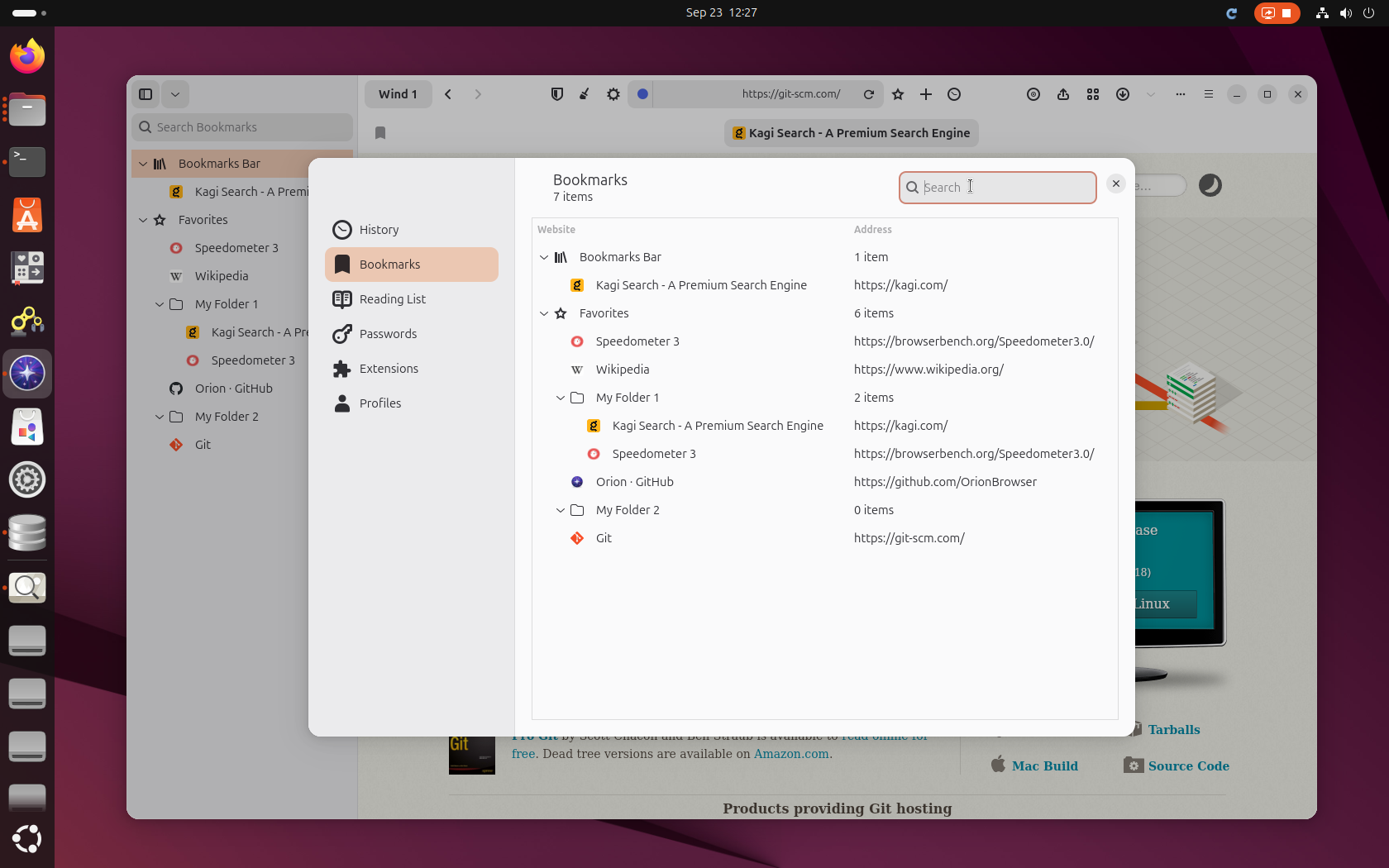Bookmark this page with the star icon
Viewport: 1389px width, 868px height.
(x=898, y=94)
